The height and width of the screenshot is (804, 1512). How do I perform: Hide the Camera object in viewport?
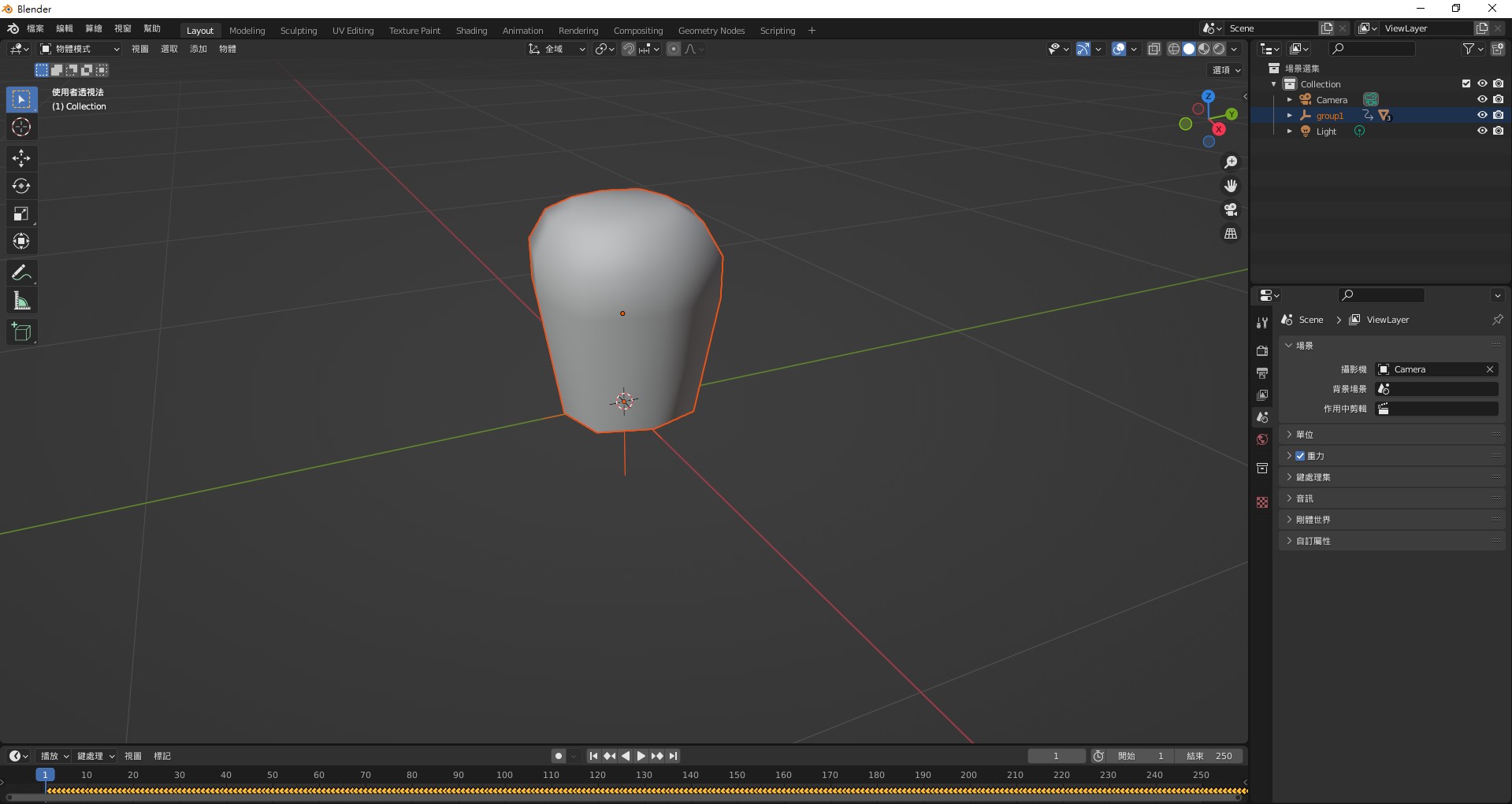pyautogui.click(x=1481, y=99)
